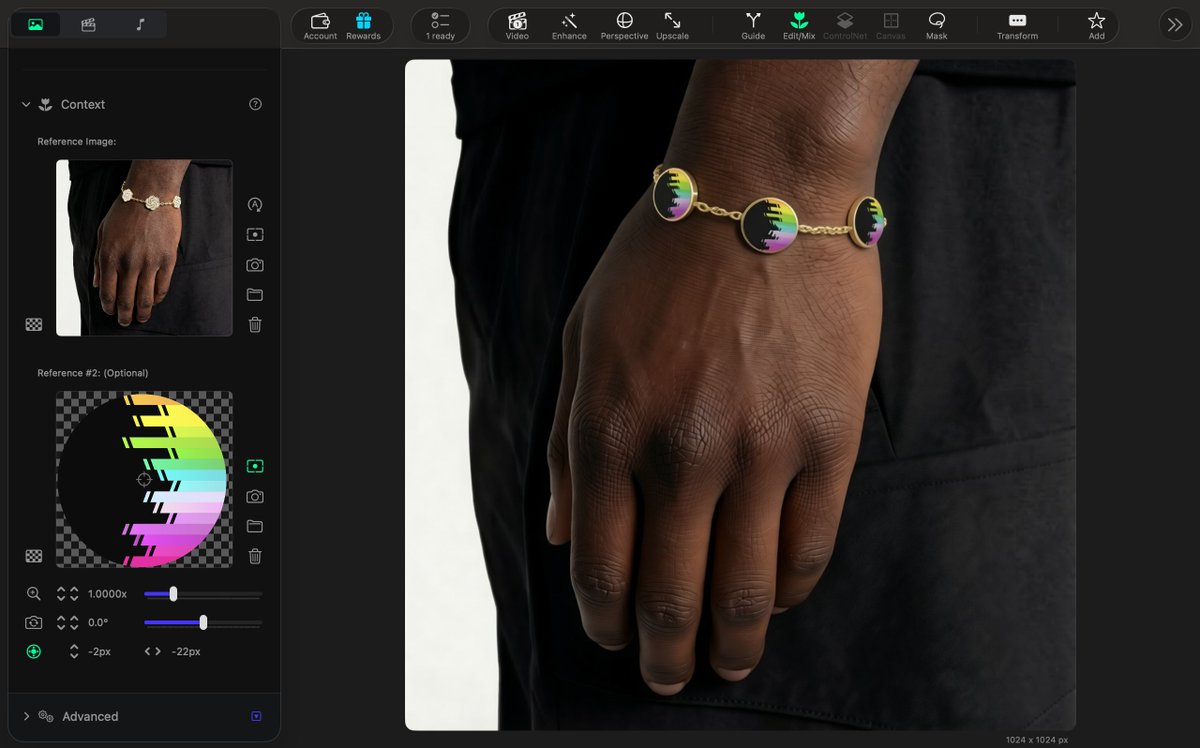
Task: Switch to the video mode tab
Action: point(88,24)
